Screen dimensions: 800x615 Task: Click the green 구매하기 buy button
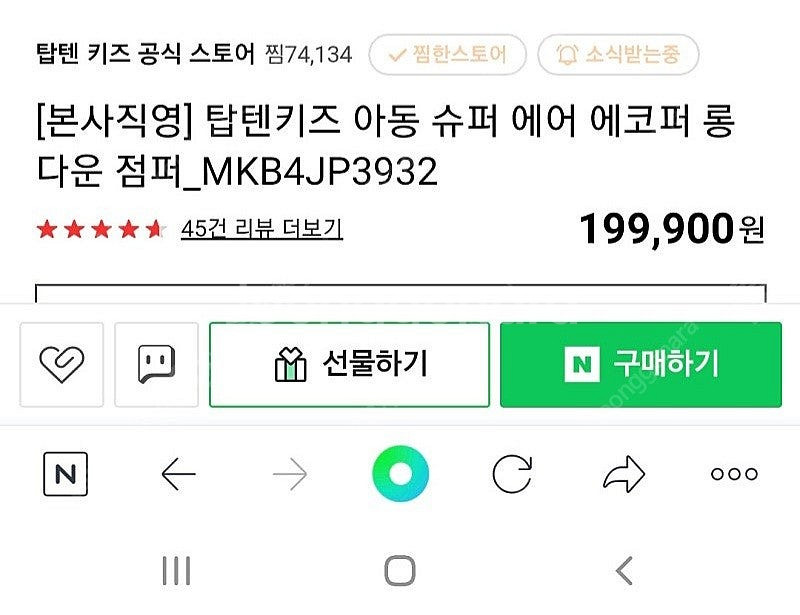(x=641, y=364)
